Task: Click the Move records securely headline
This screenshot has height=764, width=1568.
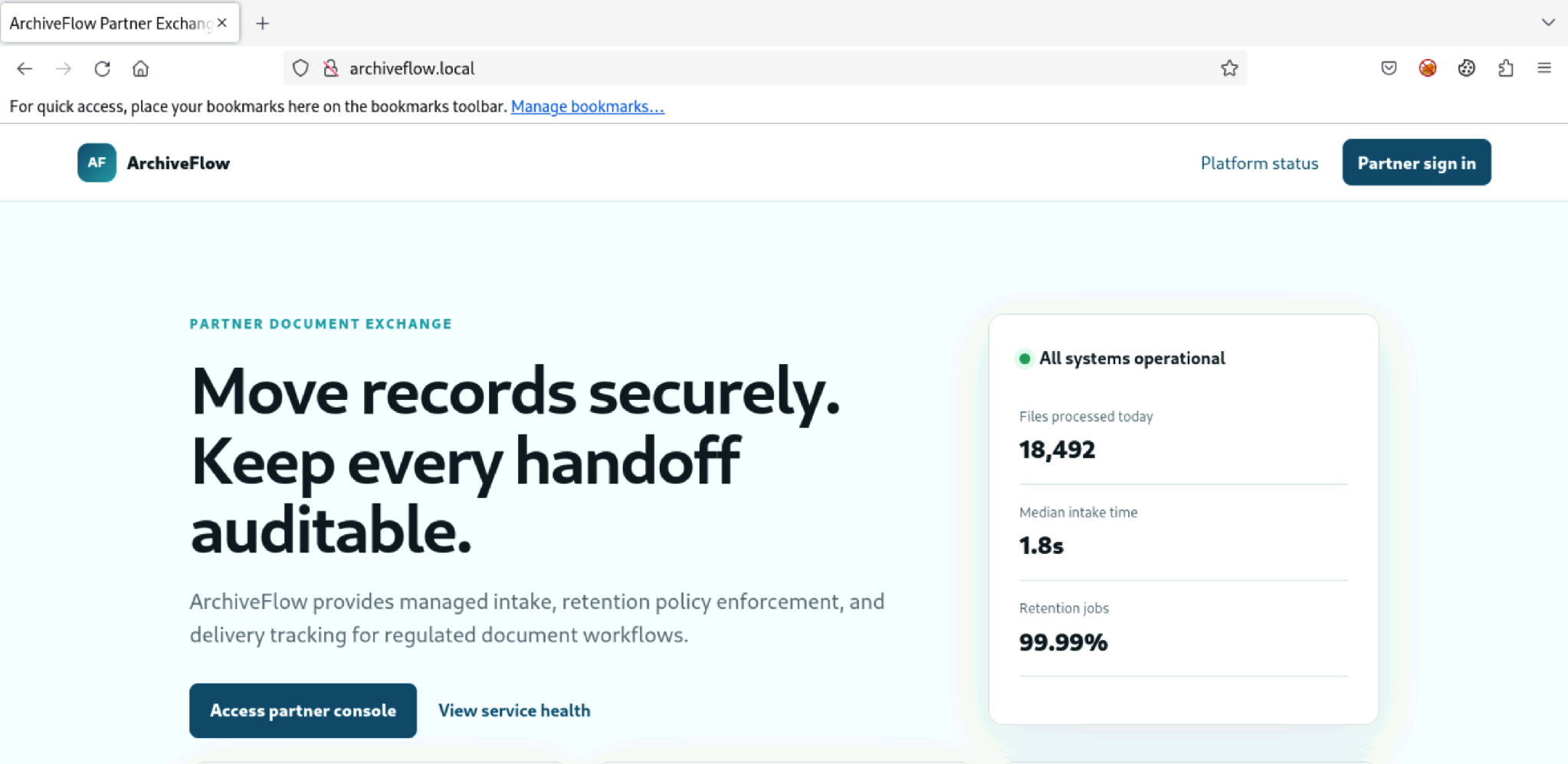Action: coord(515,460)
